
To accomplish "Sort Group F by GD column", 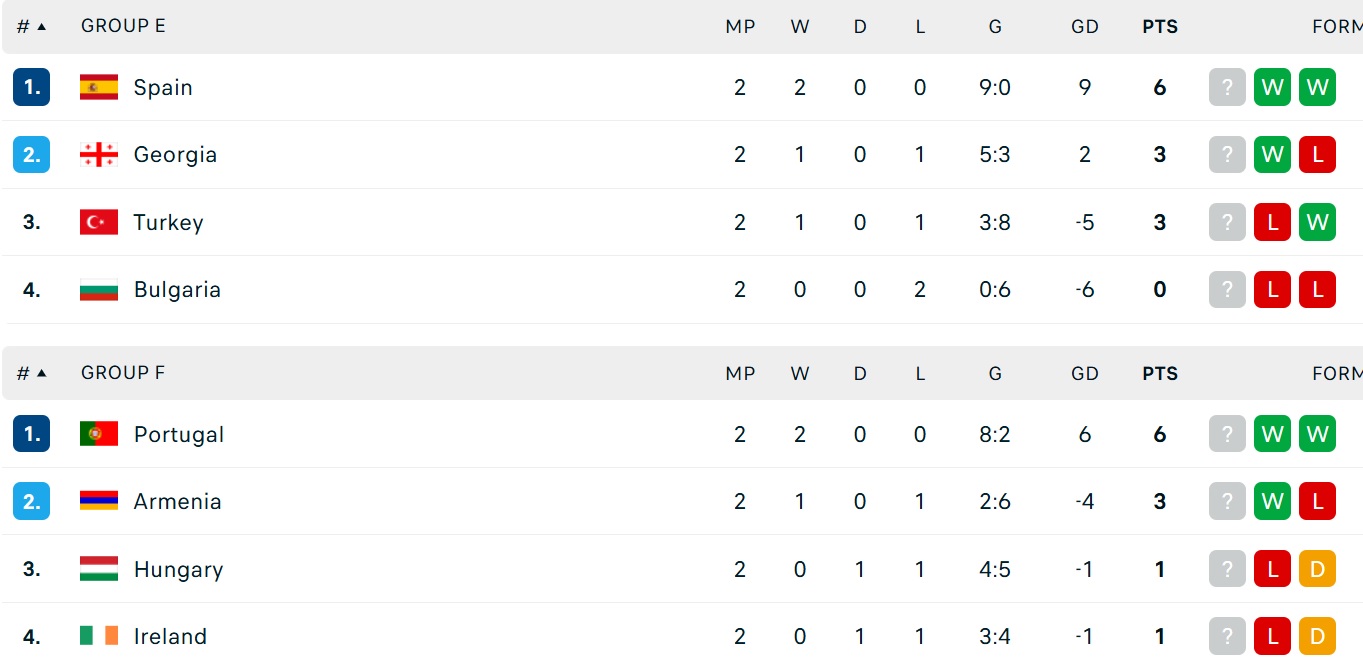I will coord(1085,373).
